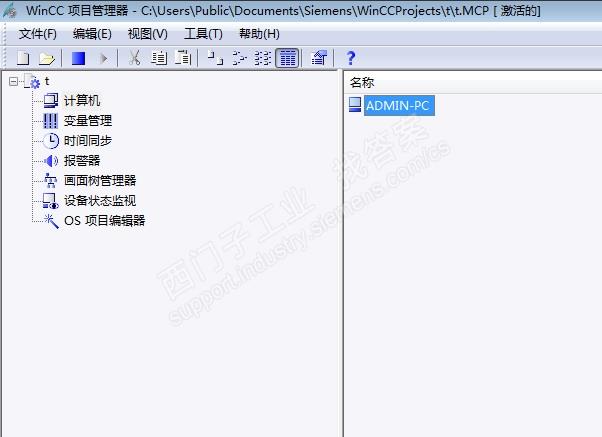
Task: Select ADMIN-PC in the list
Action: click(399, 106)
